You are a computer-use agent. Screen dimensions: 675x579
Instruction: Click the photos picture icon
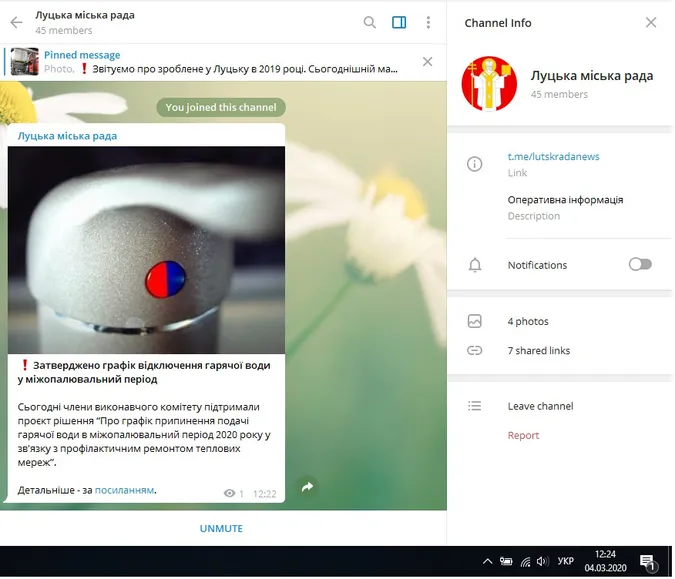(x=474, y=321)
